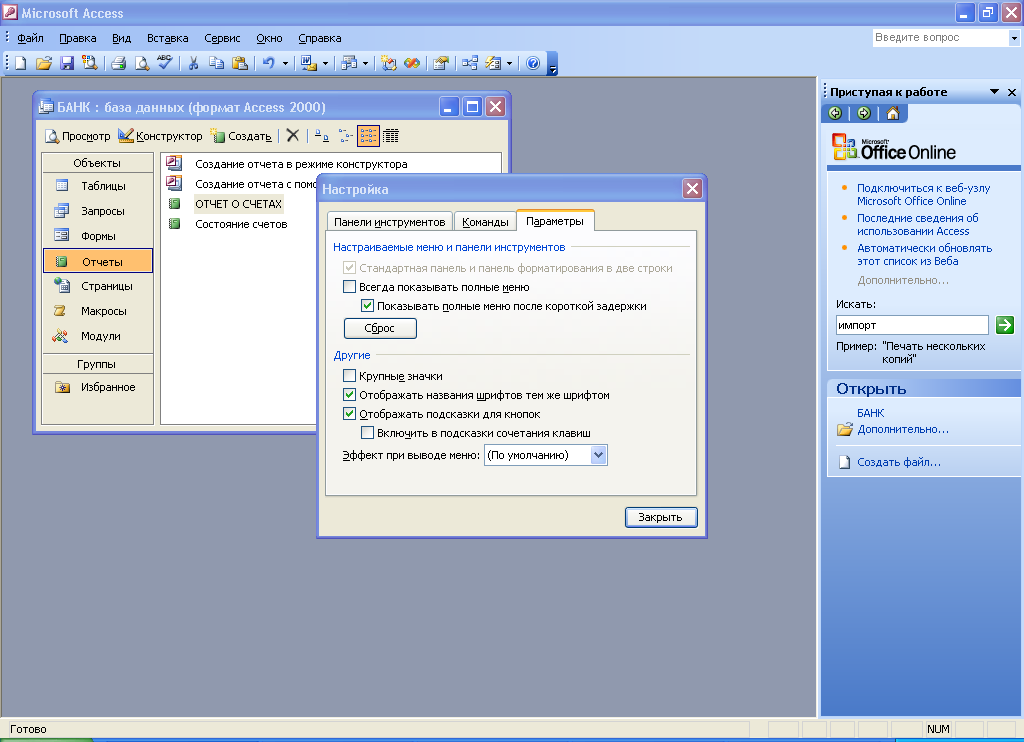Image resolution: width=1024 pixels, height=742 pixels.
Task: Click the Save floppy disk icon
Action: [x=67, y=63]
